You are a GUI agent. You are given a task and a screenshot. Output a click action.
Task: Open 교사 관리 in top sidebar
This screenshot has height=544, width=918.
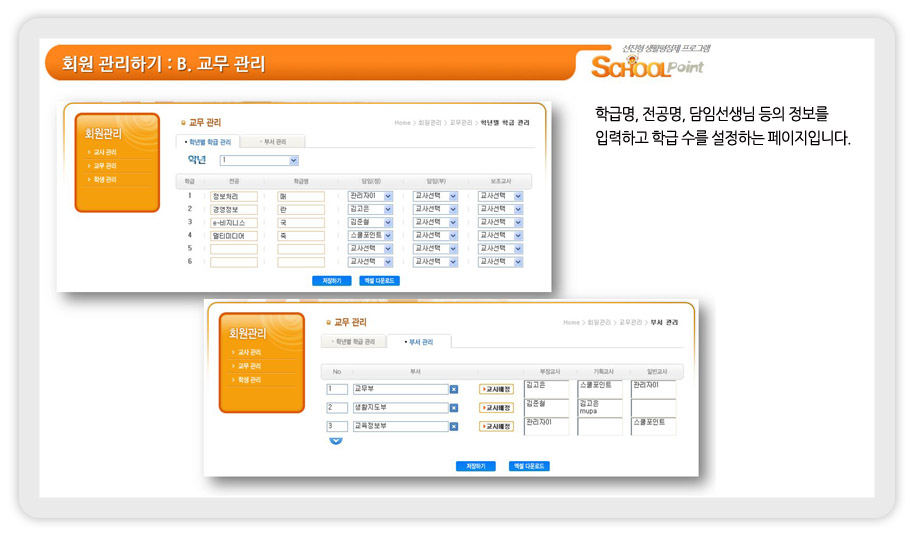(x=105, y=152)
